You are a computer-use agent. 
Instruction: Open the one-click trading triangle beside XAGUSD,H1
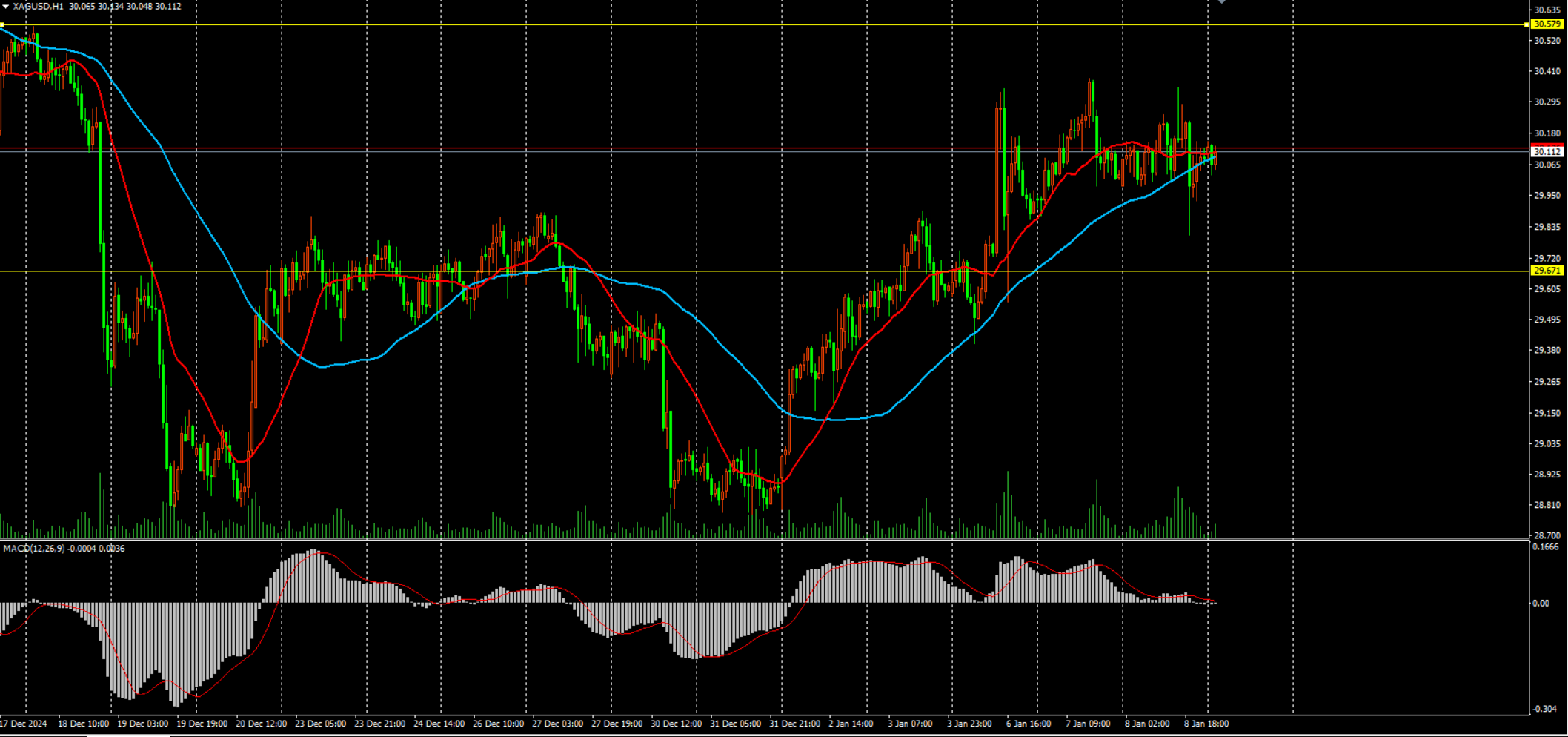tap(5, 6)
